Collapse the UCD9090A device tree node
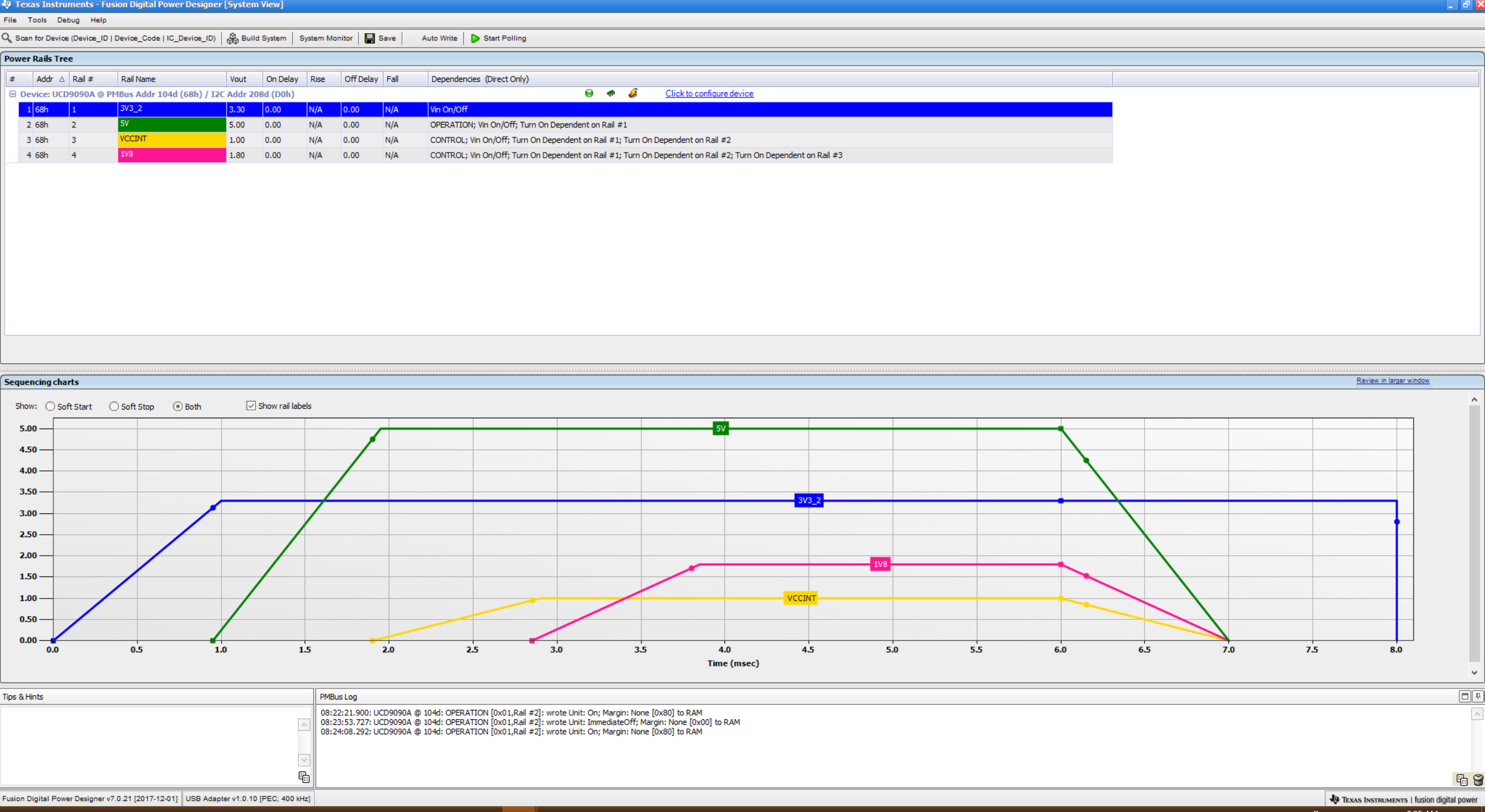 point(12,94)
